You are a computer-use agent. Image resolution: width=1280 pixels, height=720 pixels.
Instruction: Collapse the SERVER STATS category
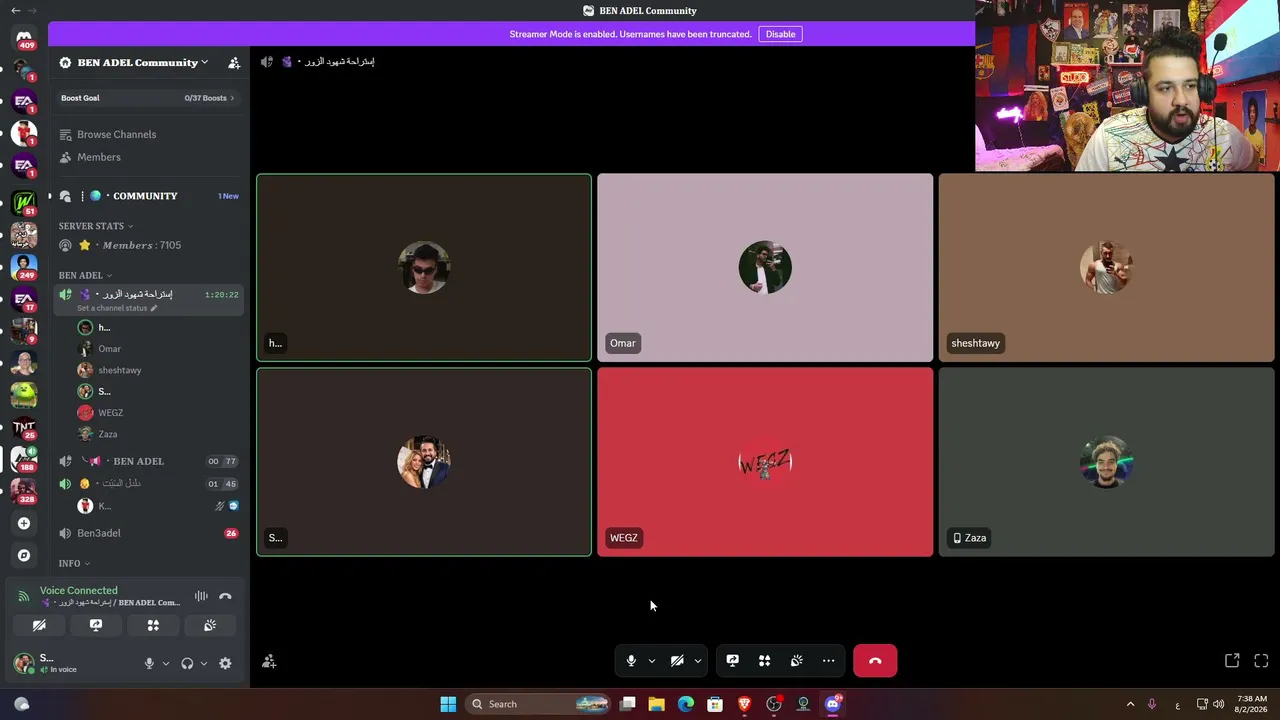click(96, 226)
